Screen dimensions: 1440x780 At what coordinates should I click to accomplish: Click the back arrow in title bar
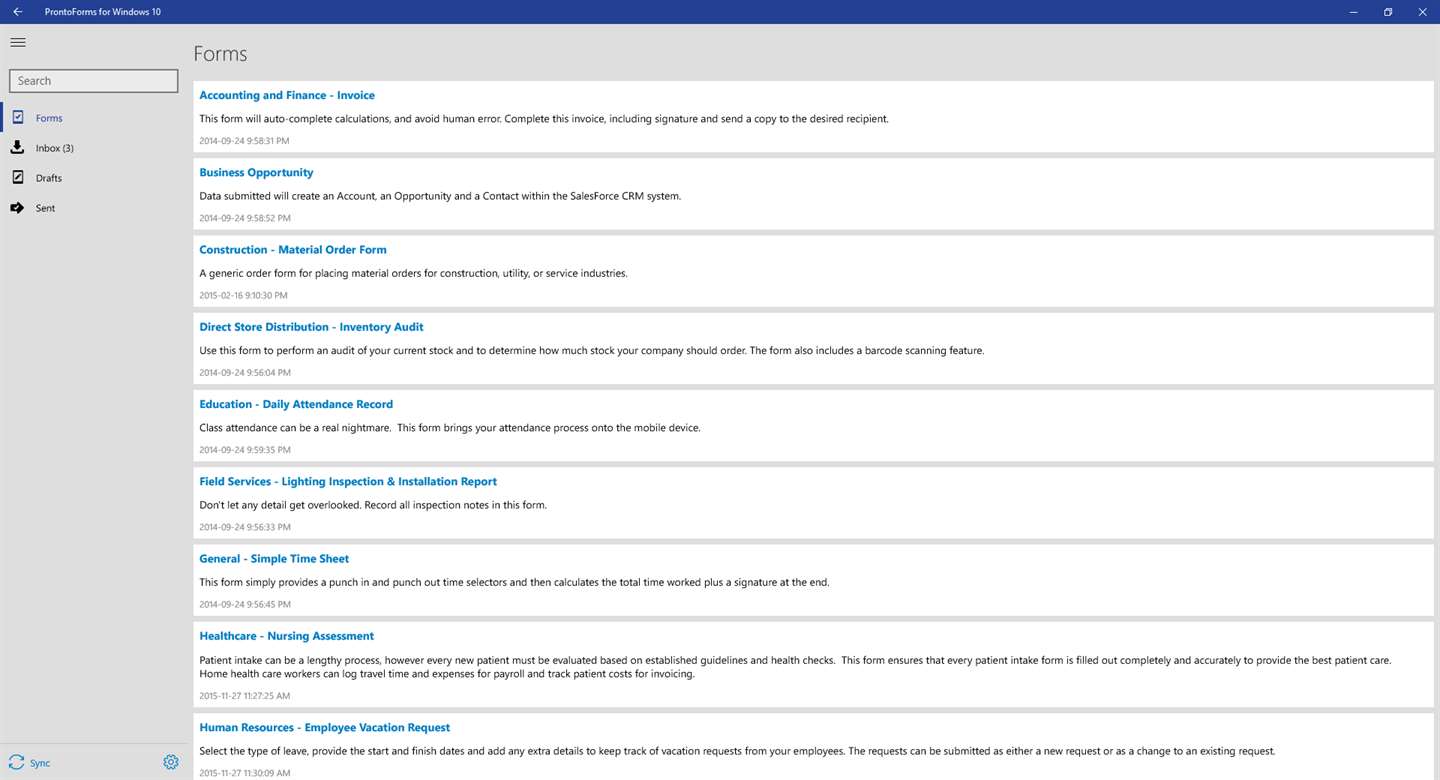tap(17, 12)
